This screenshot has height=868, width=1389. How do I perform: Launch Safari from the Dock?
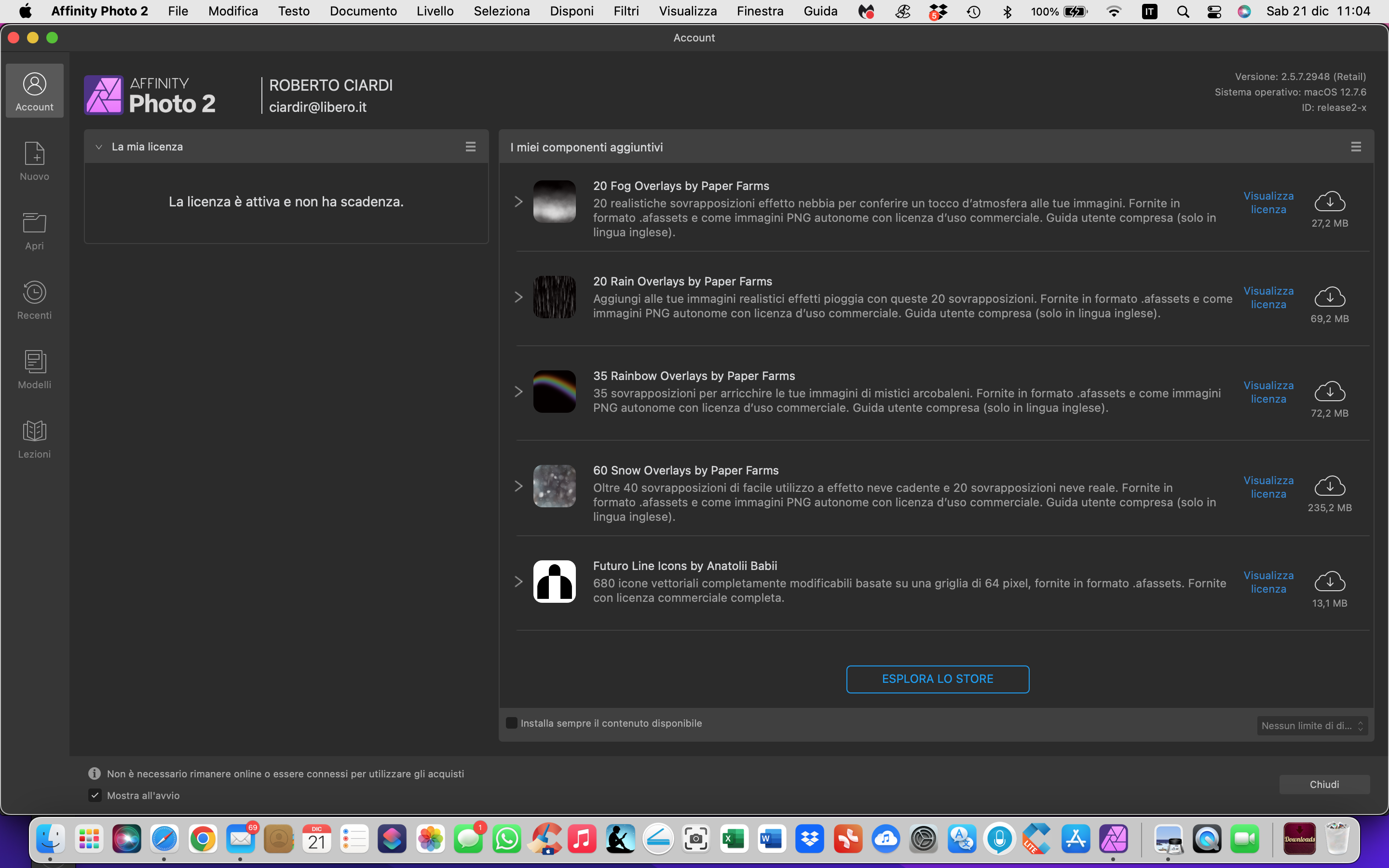pyautogui.click(x=164, y=839)
